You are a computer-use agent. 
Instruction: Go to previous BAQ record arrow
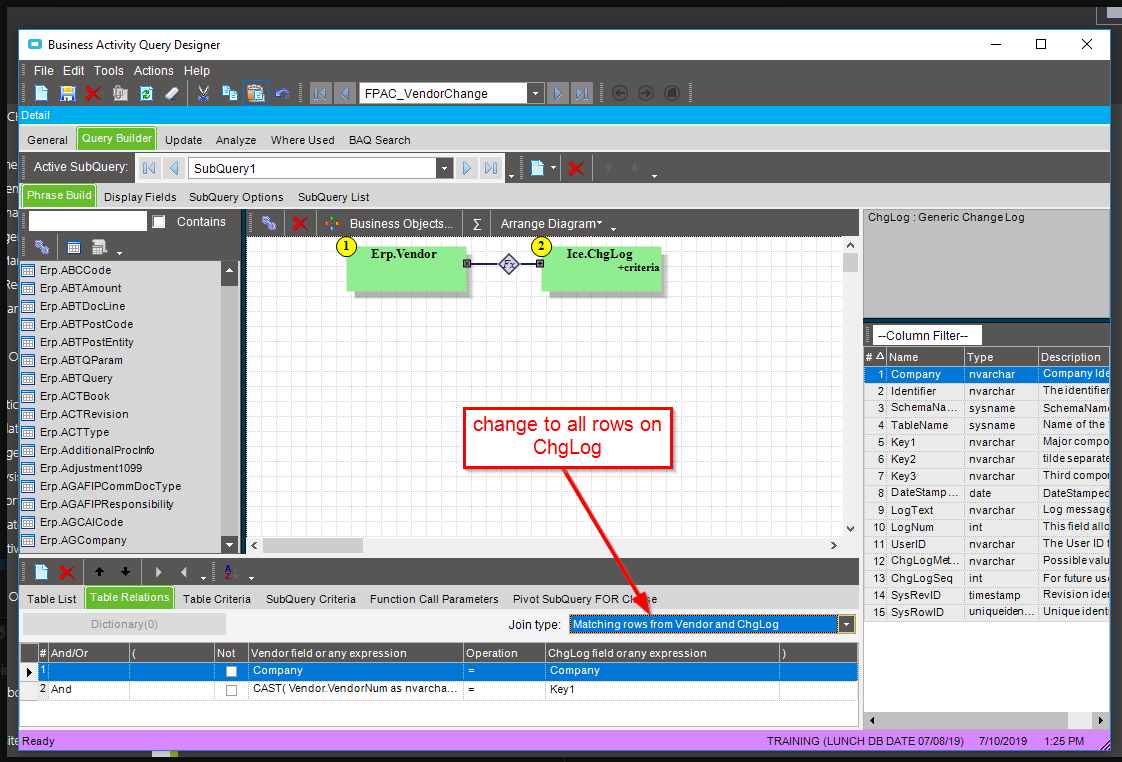click(x=345, y=93)
